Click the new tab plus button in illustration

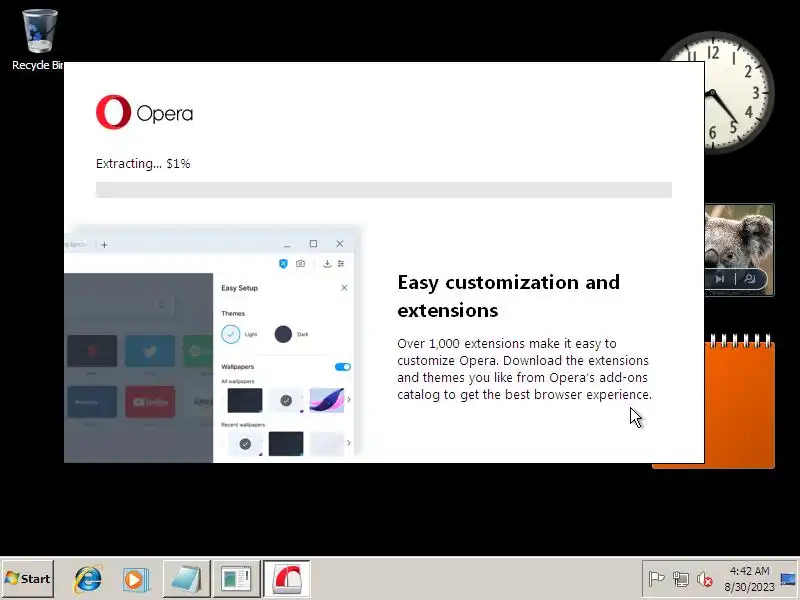104,245
